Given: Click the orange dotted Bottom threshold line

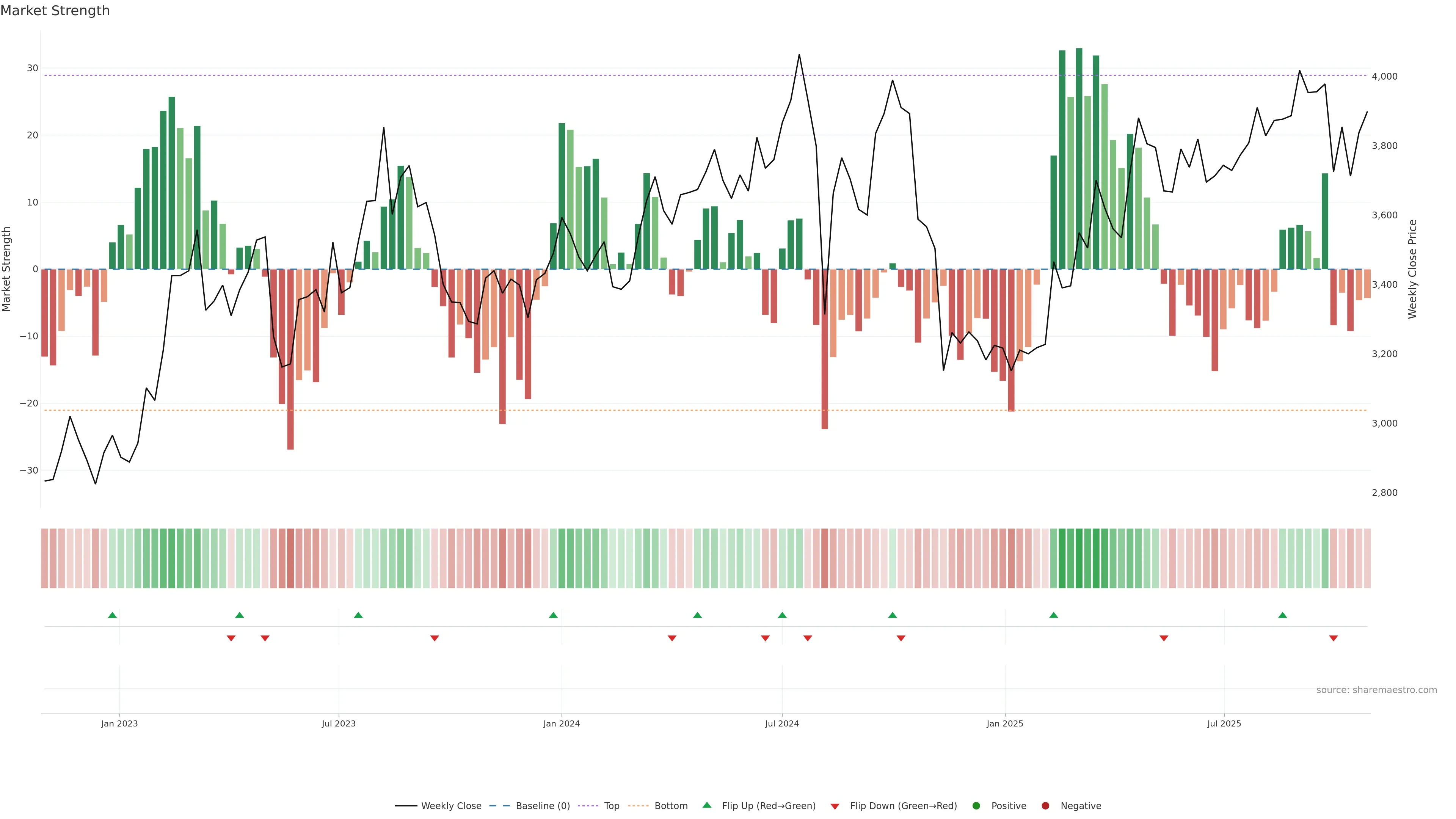Looking at the screenshot, I should pos(678,410).
